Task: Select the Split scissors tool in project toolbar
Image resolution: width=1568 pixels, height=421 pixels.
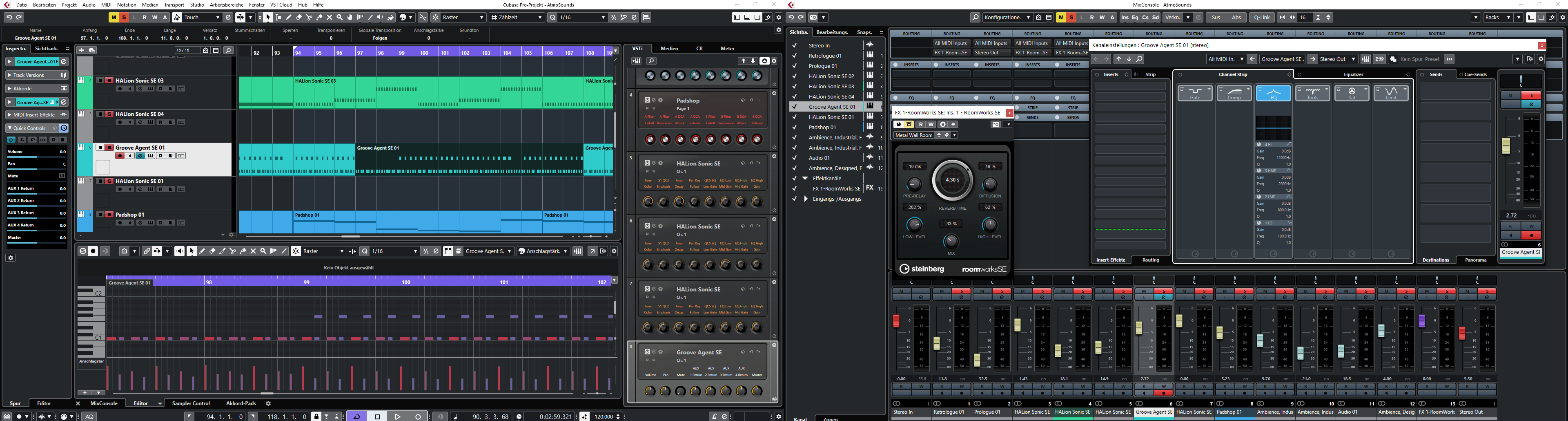Action: click(309, 18)
